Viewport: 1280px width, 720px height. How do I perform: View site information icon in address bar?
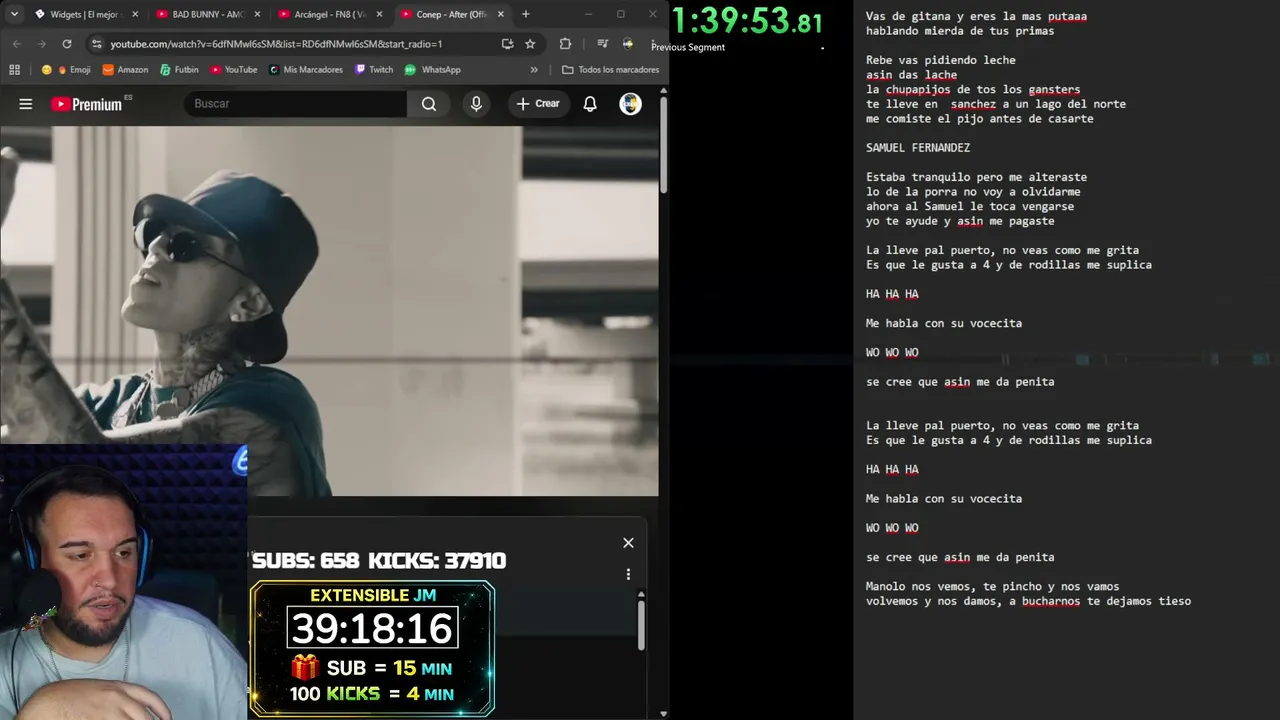(96, 44)
